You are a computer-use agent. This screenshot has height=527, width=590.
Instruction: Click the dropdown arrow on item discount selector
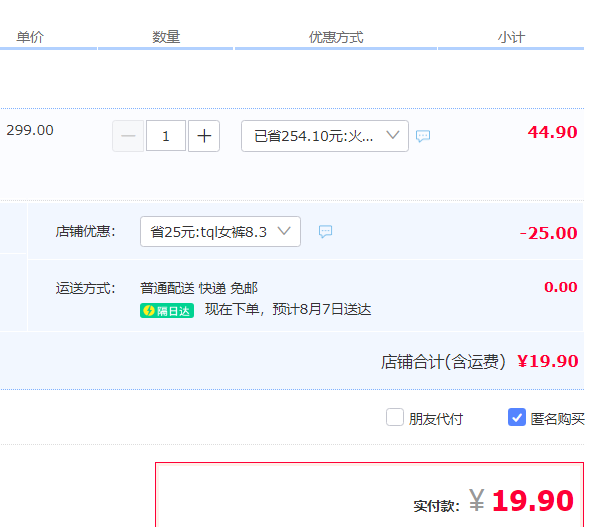393,135
